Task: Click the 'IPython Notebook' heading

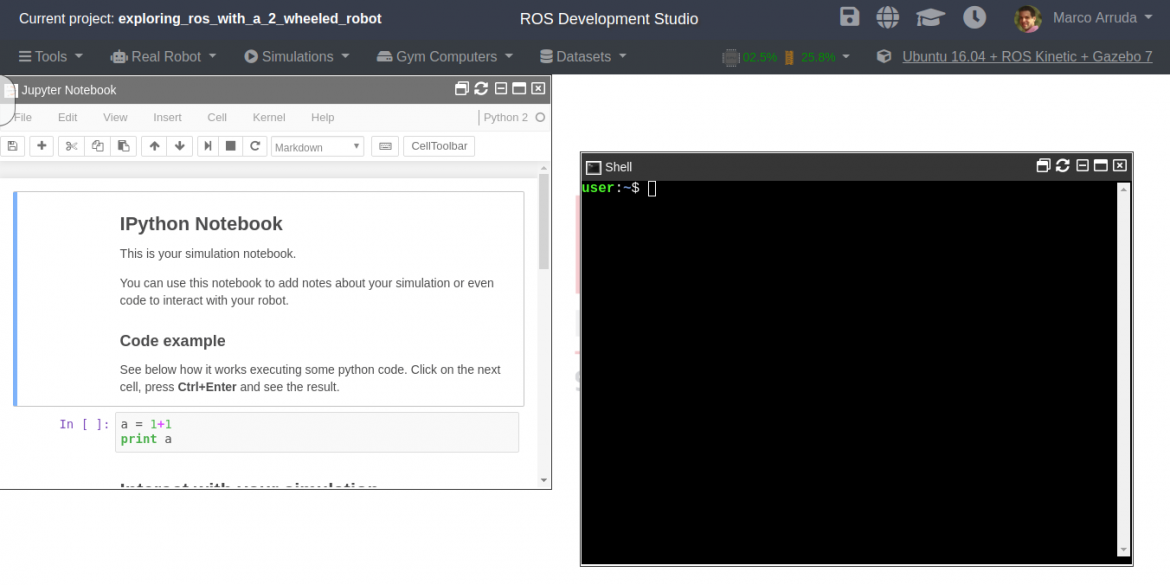Action: (x=201, y=224)
